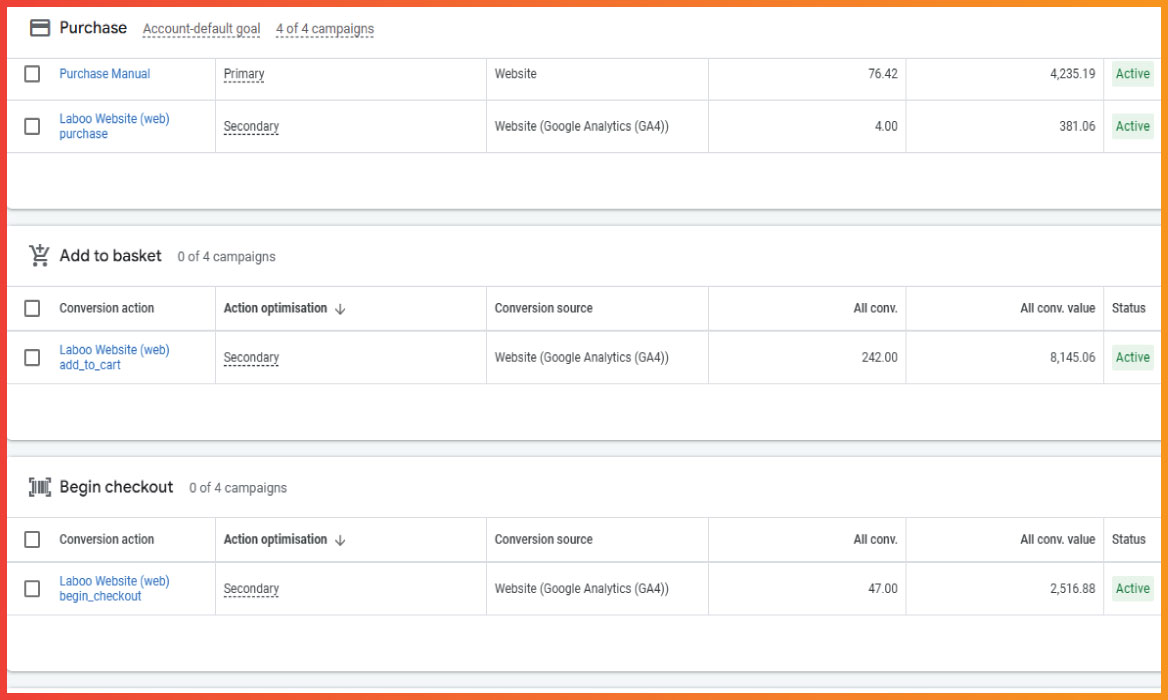The height and width of the screenshot is (700, 1168).
Task: Check the Purchase Manual row checkbox
Action: click(x=31, y=73)
